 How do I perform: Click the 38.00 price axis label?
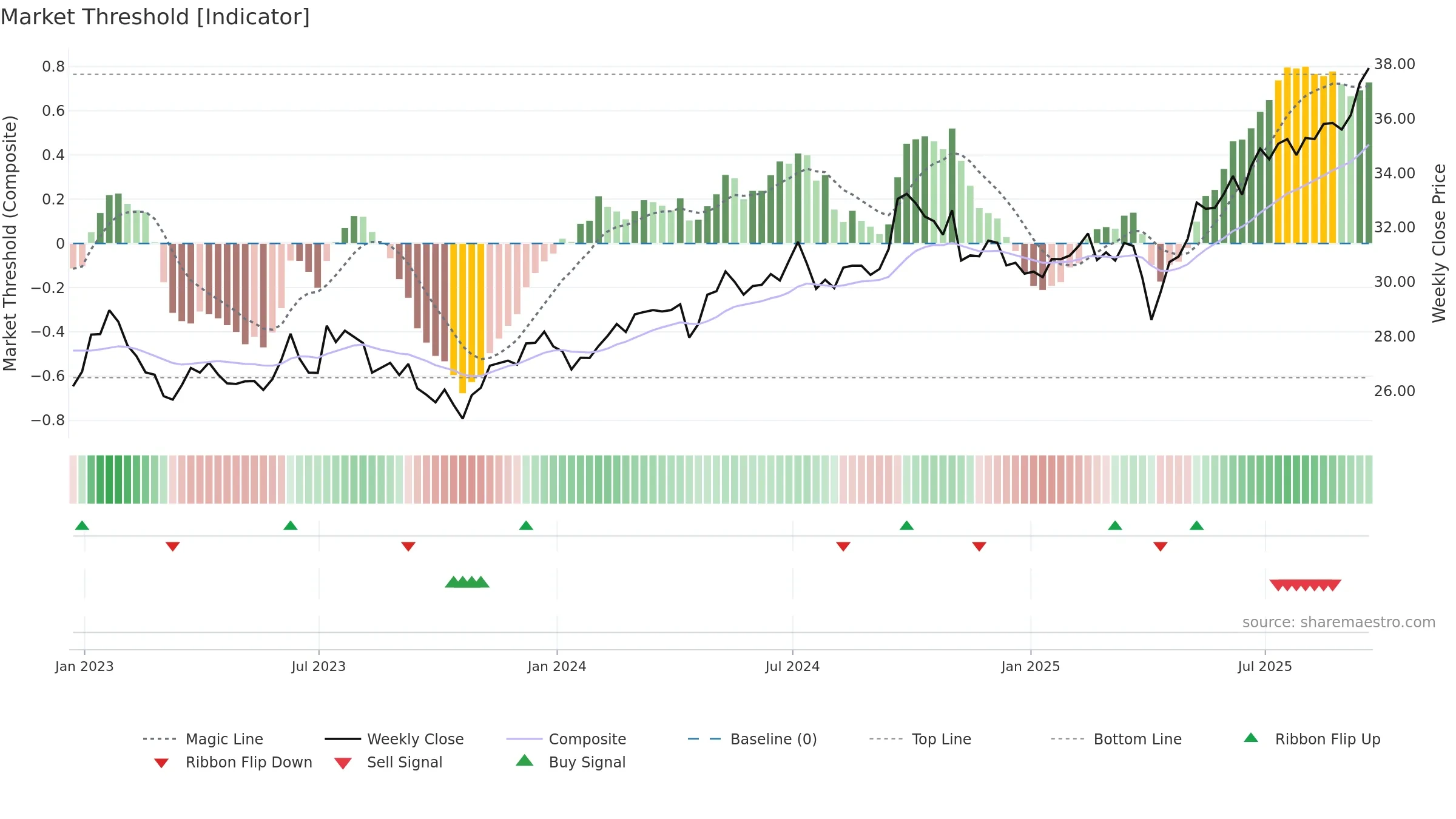1395,64
